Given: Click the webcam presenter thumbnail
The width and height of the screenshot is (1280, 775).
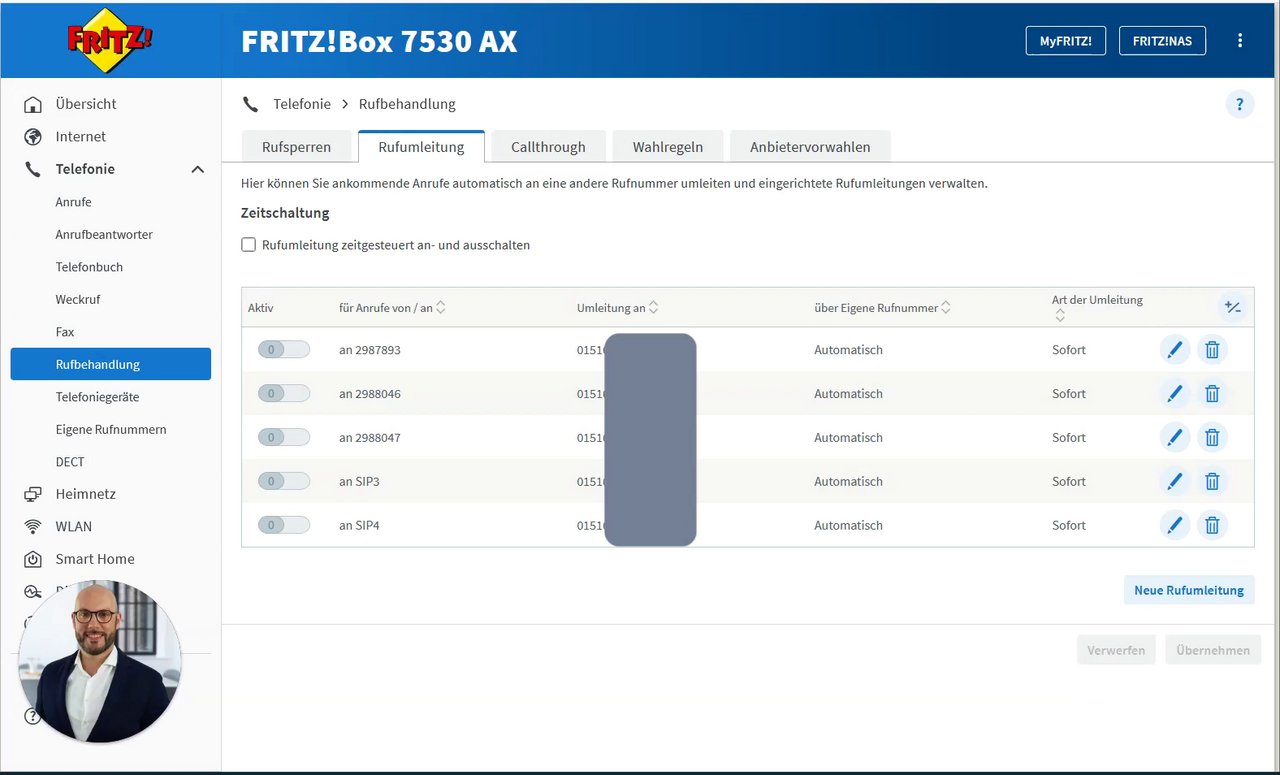Looking at the screenshot, I should point(99,661).
